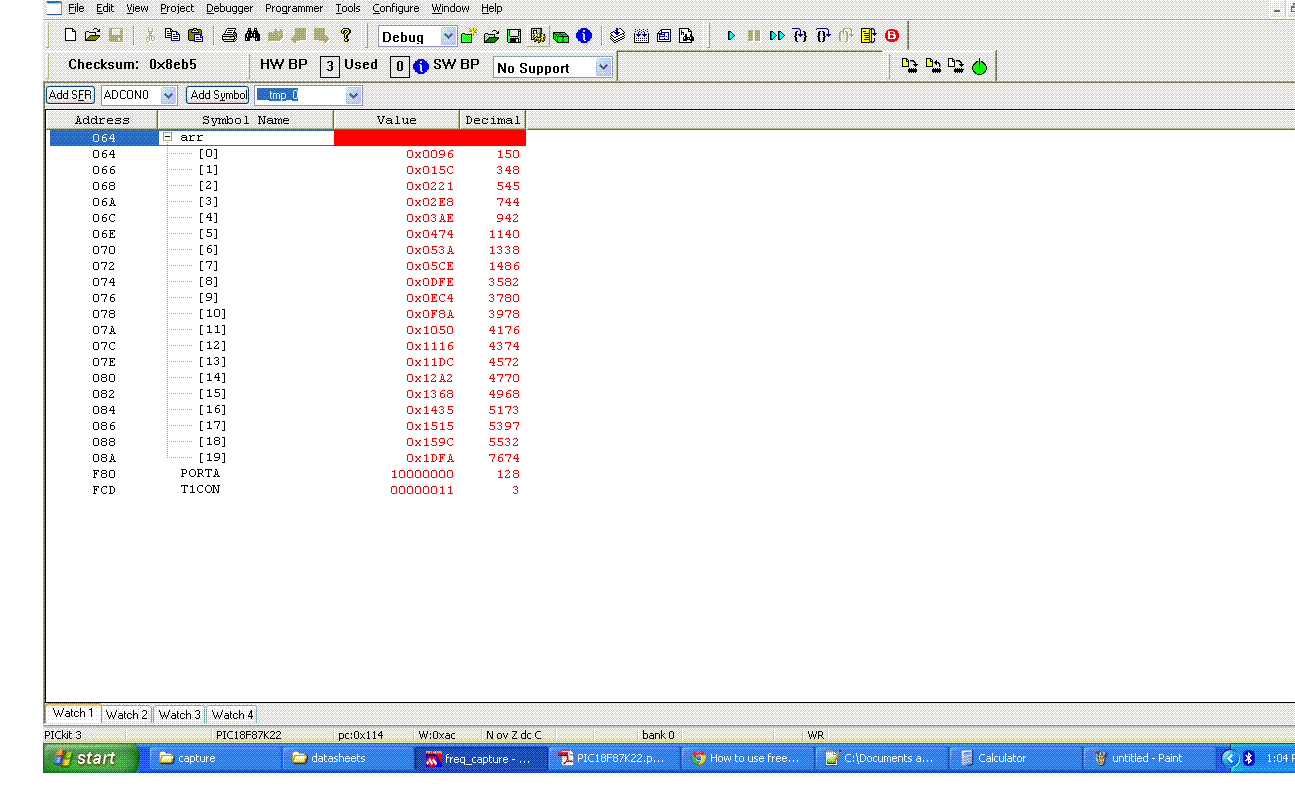Open the SW BP No Support dropdown
The height and width of the screenshot is (800, 1295).
[x=602, y=67]
